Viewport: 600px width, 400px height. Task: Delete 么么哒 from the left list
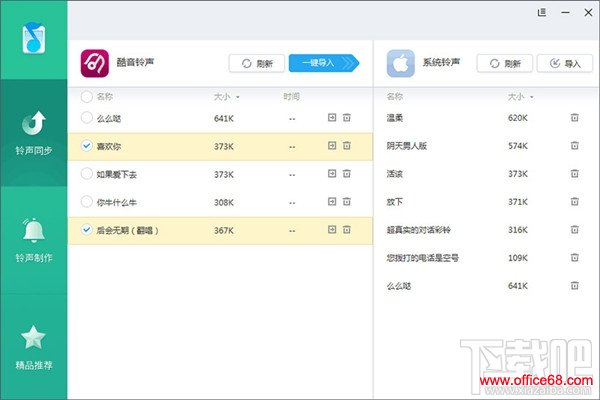(346, 118)
